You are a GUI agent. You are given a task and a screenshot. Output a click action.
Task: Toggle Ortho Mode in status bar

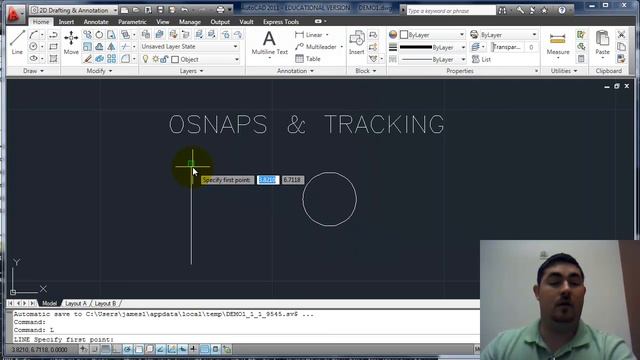coord(116,349)
